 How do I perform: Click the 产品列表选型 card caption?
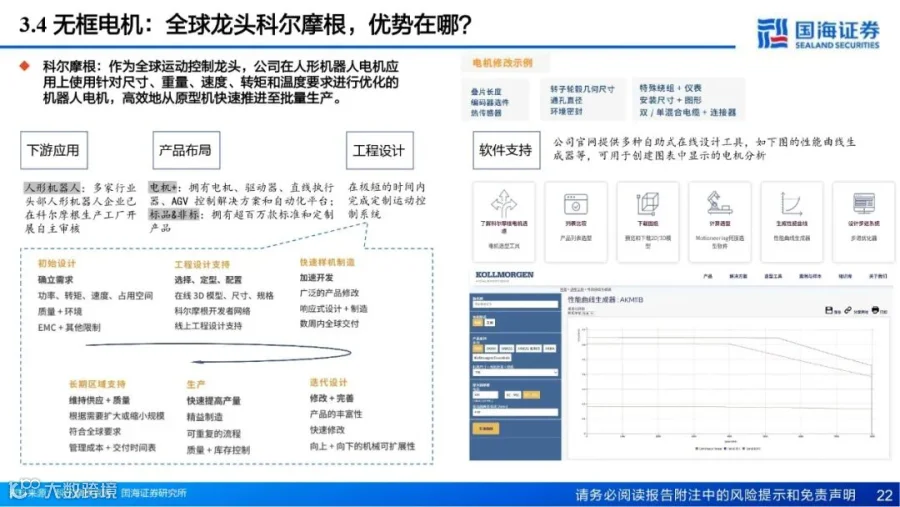click(x=575, y=238)
